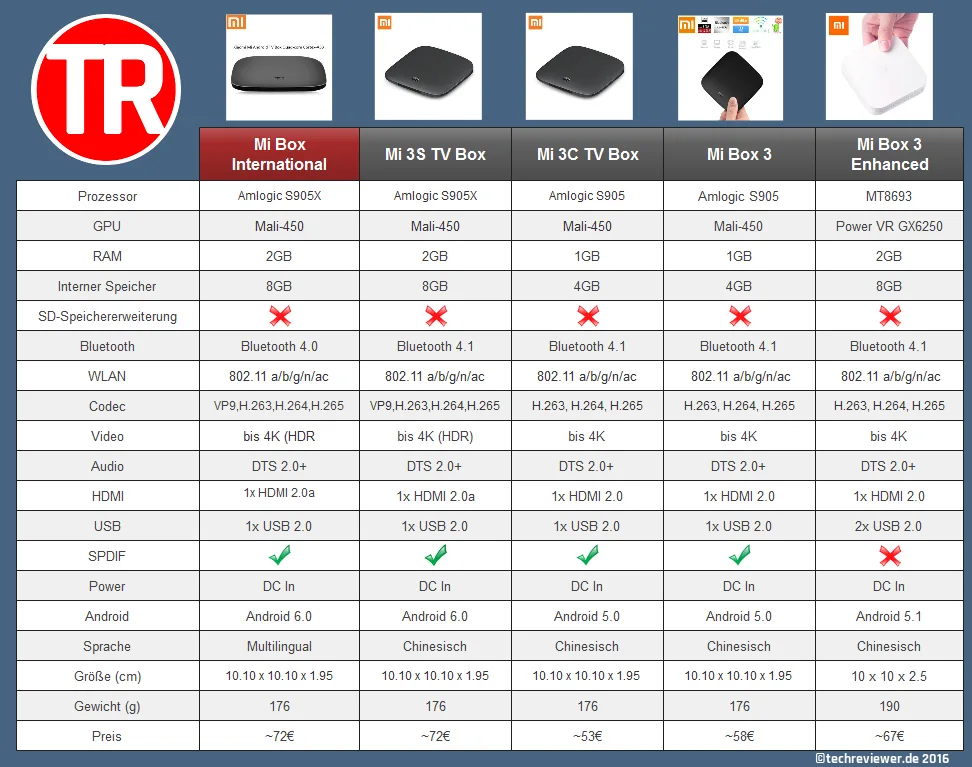Click the MT8693 processor cell

[889, 197]
